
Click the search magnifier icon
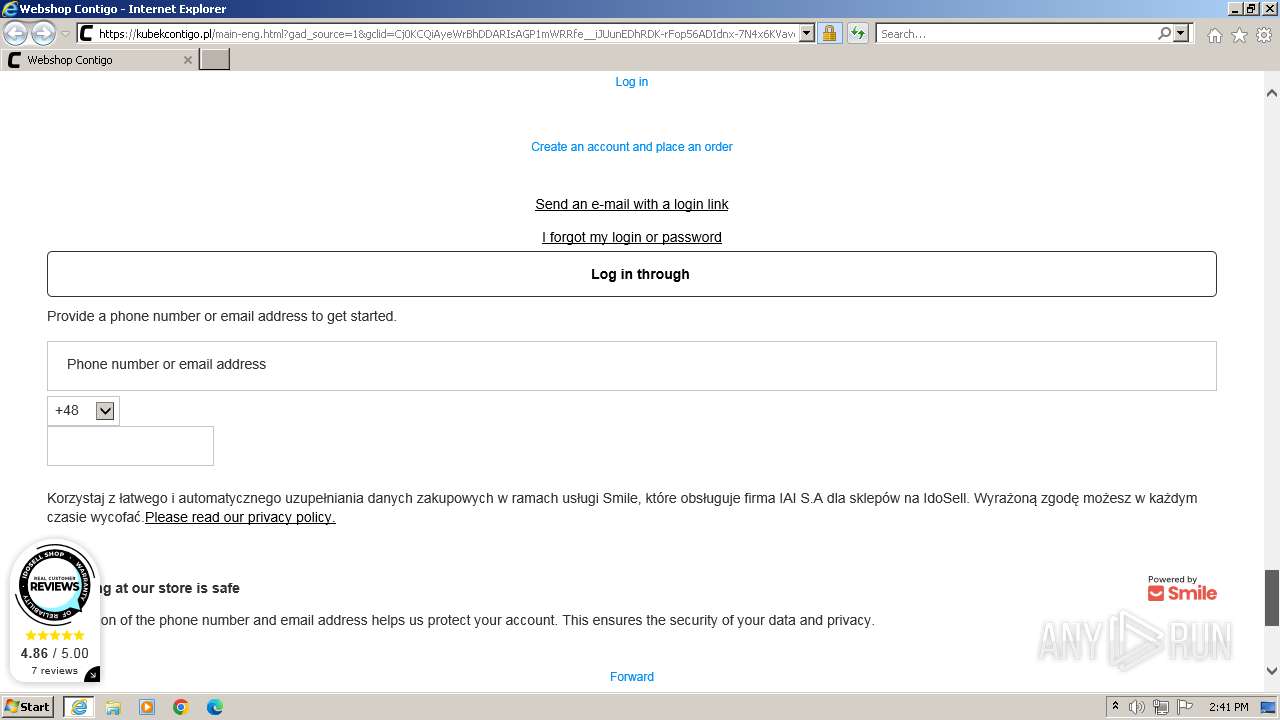click(1164, 33)
